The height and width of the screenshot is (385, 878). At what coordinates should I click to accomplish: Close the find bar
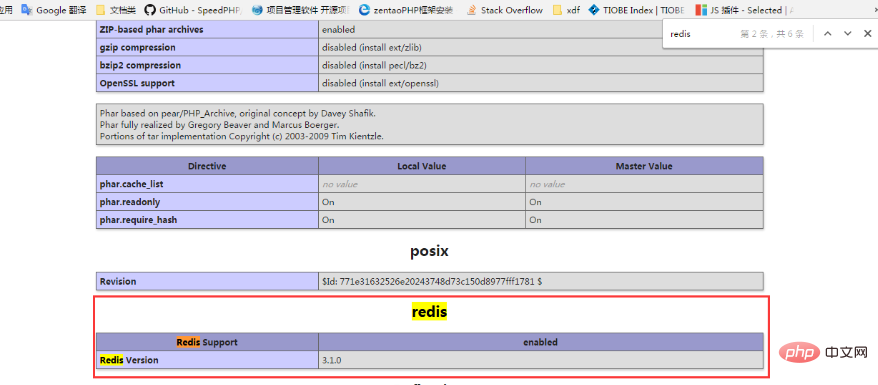click(867, 34)
